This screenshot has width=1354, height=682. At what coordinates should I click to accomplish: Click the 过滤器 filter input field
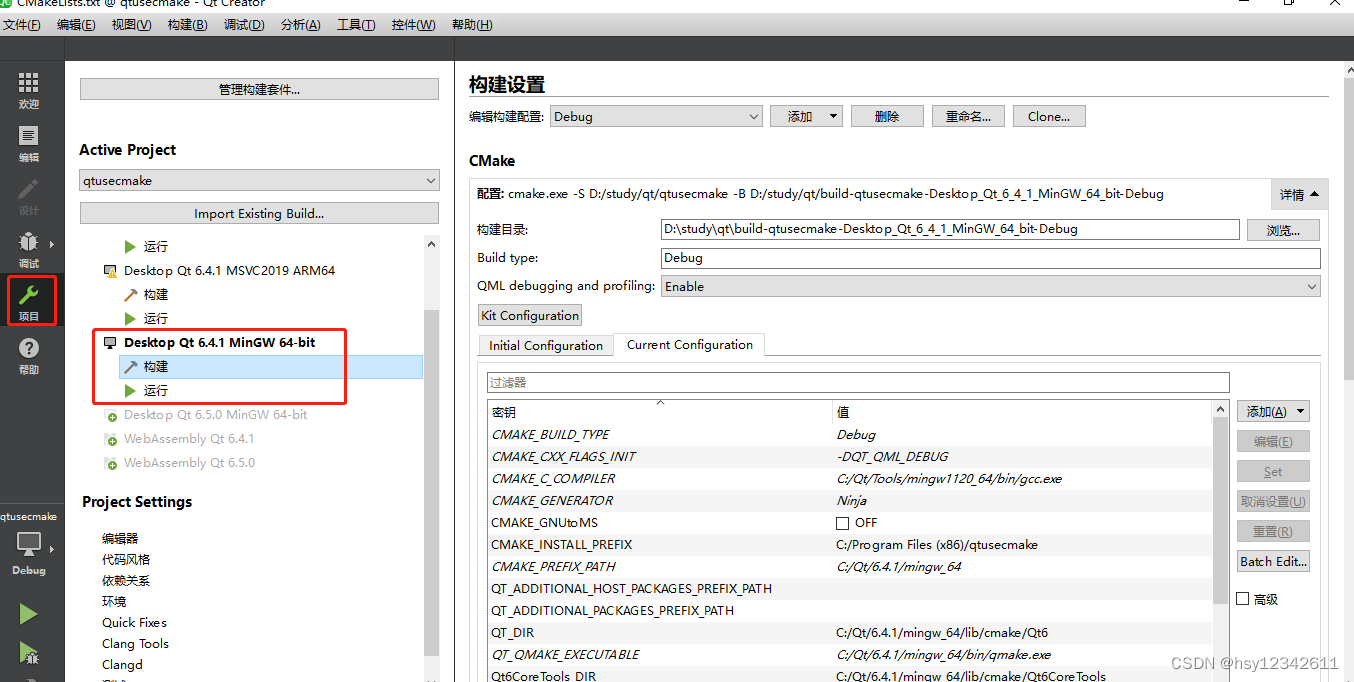point(855,382)
